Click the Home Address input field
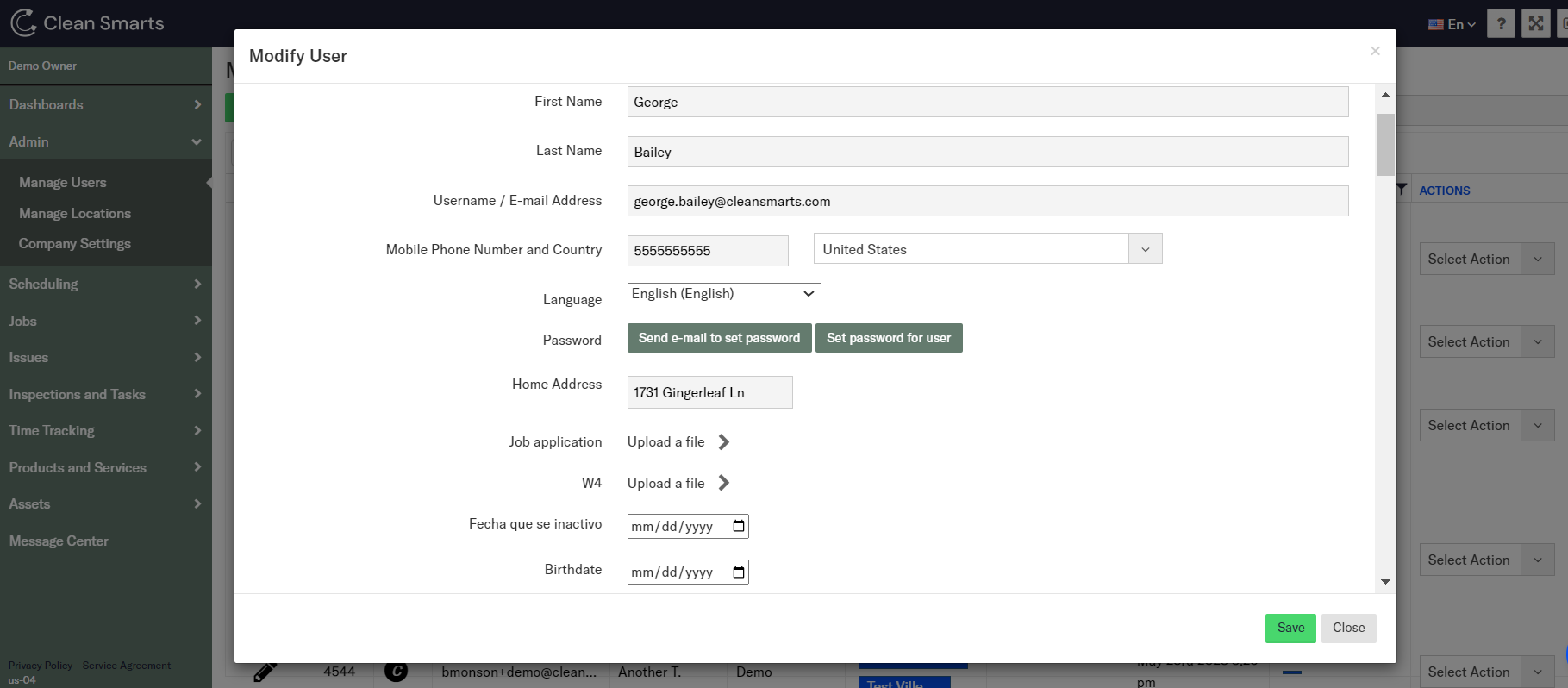The width and height of the screenshot is (1568, 688). pyautogui.click(x=709, y=392)
